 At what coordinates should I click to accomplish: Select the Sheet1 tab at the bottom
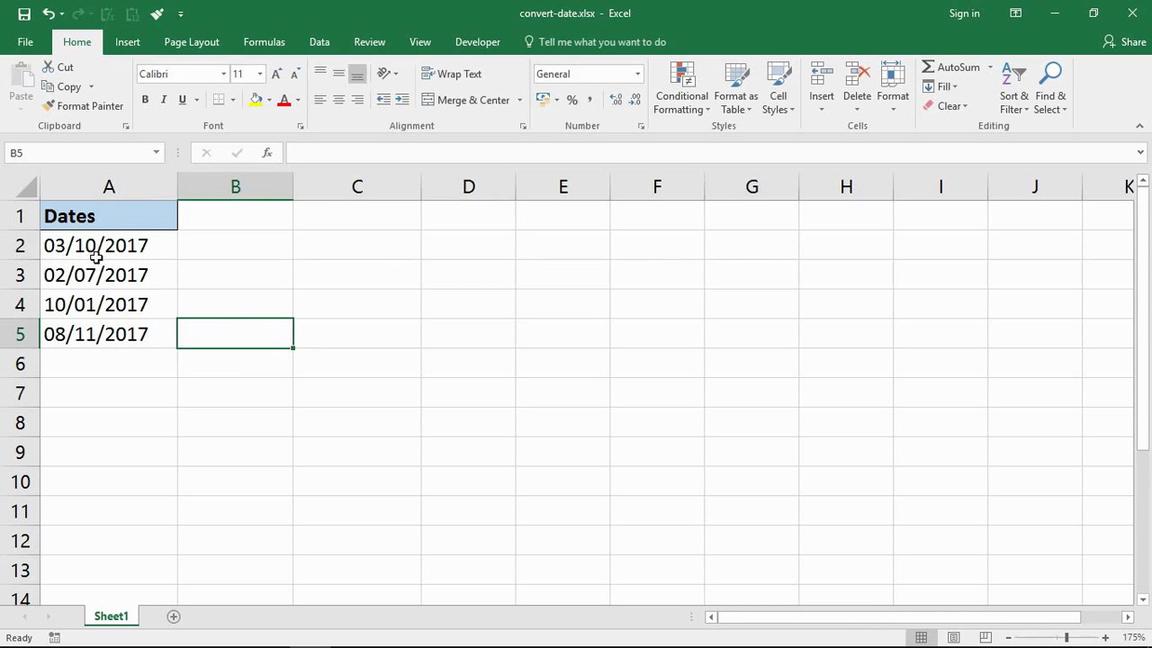tap(110, 616)
